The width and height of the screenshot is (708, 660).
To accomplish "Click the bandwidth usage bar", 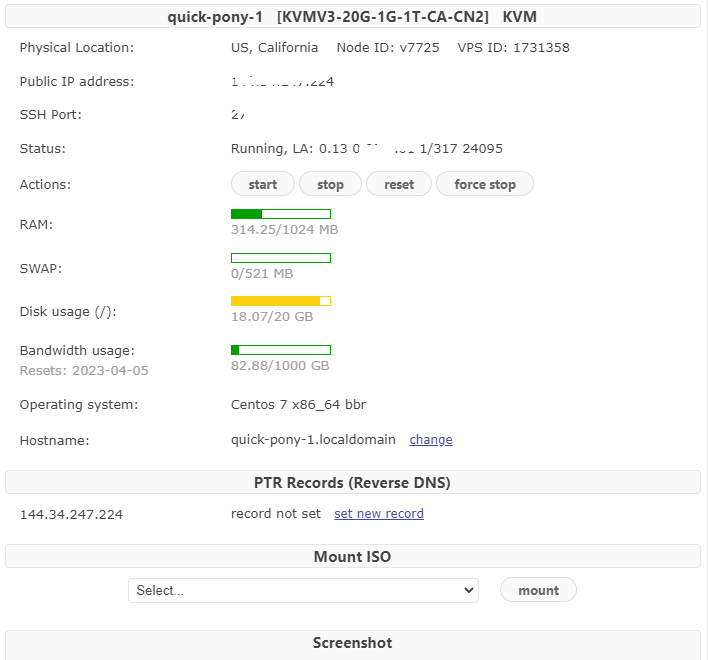I will point(281,350).
